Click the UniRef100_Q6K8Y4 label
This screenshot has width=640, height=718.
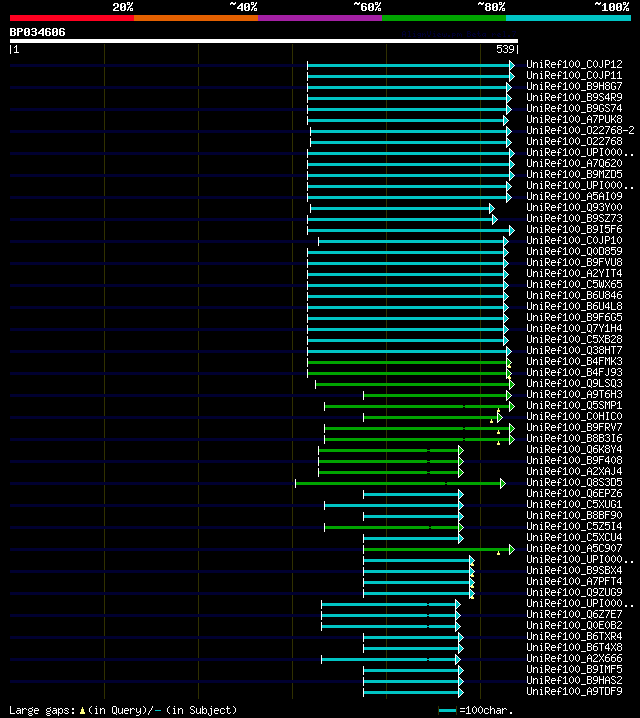[x=574, y=449]
